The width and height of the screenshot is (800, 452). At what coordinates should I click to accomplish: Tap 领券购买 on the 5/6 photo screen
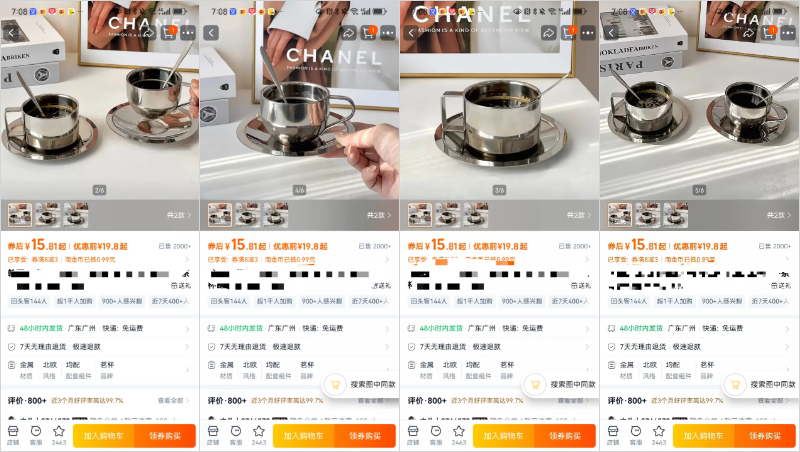(x=765, y=436)
